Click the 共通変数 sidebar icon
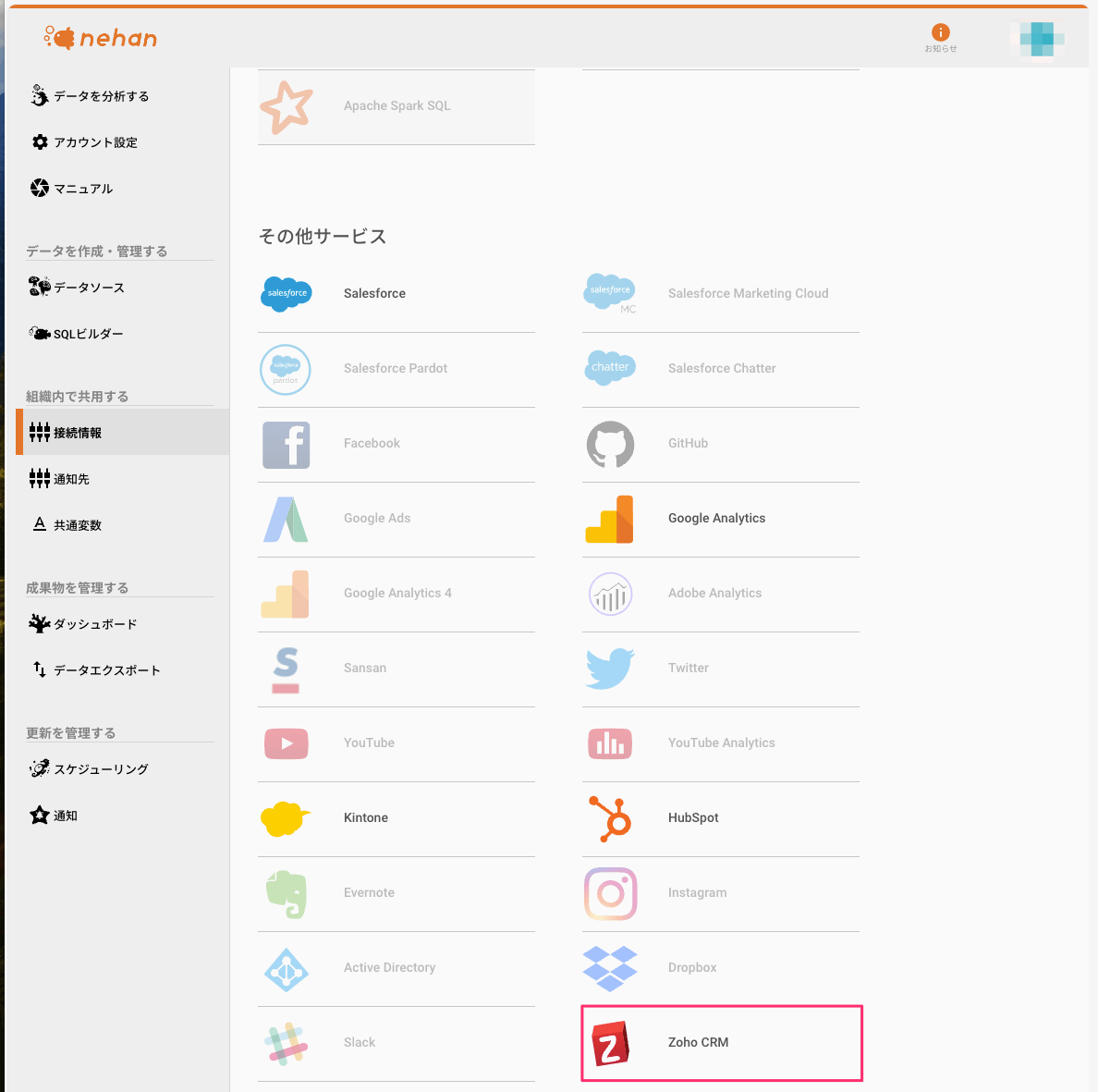The image size is (1098, 1092). [39, 524]
